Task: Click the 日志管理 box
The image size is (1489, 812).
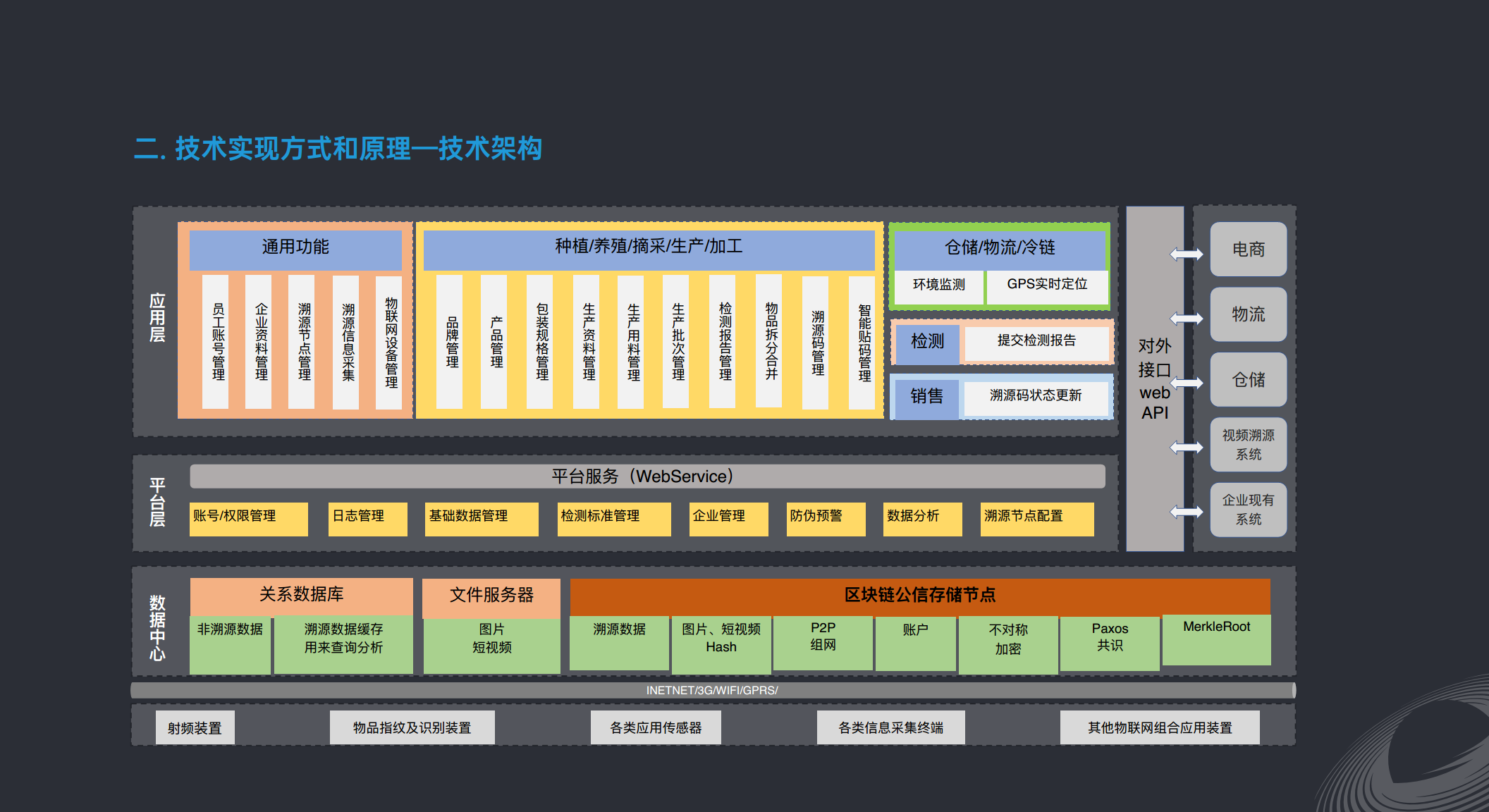Action: [x=367, y=519]
